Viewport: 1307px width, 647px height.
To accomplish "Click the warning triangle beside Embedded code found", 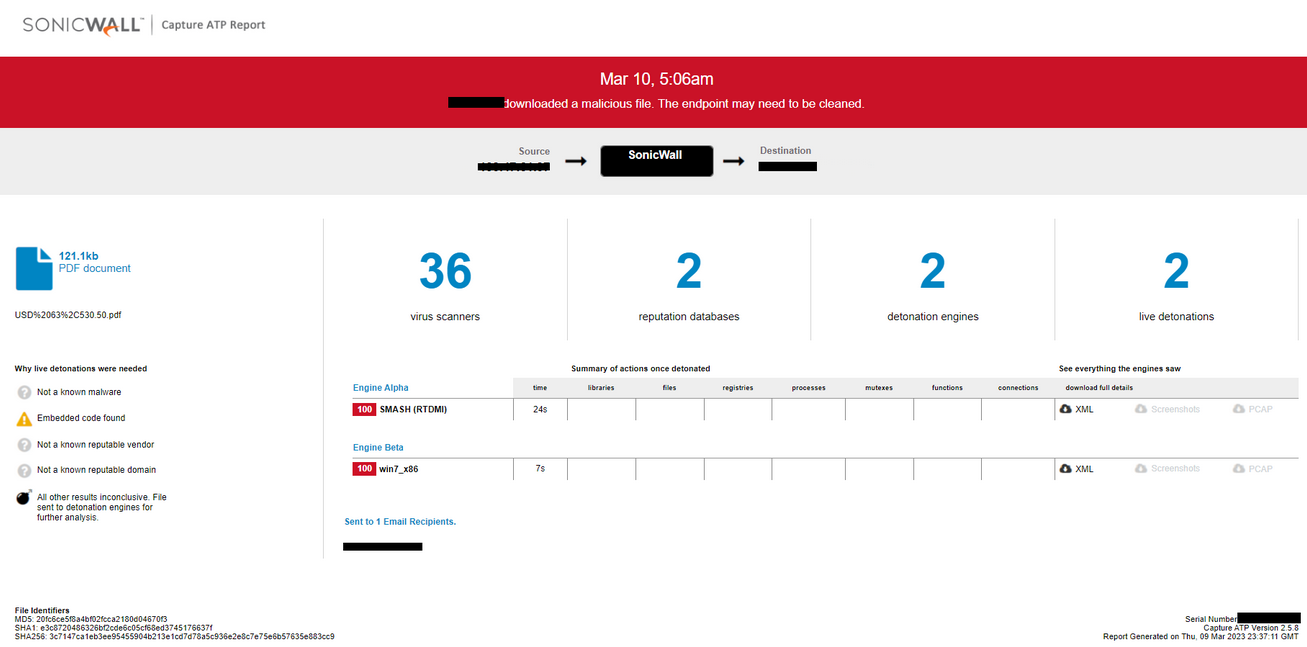I will (x=24, y=419).
